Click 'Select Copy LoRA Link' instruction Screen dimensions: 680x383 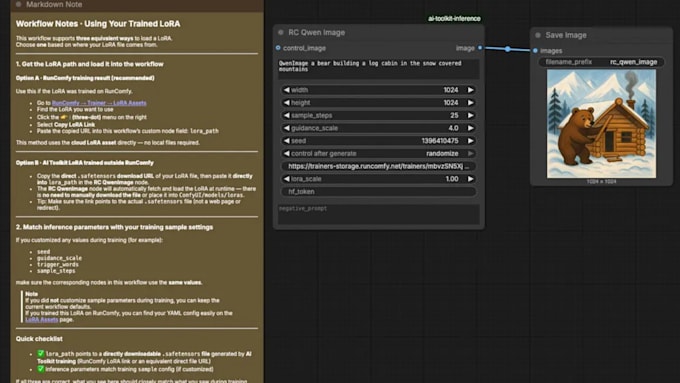(x=66, y=124)
